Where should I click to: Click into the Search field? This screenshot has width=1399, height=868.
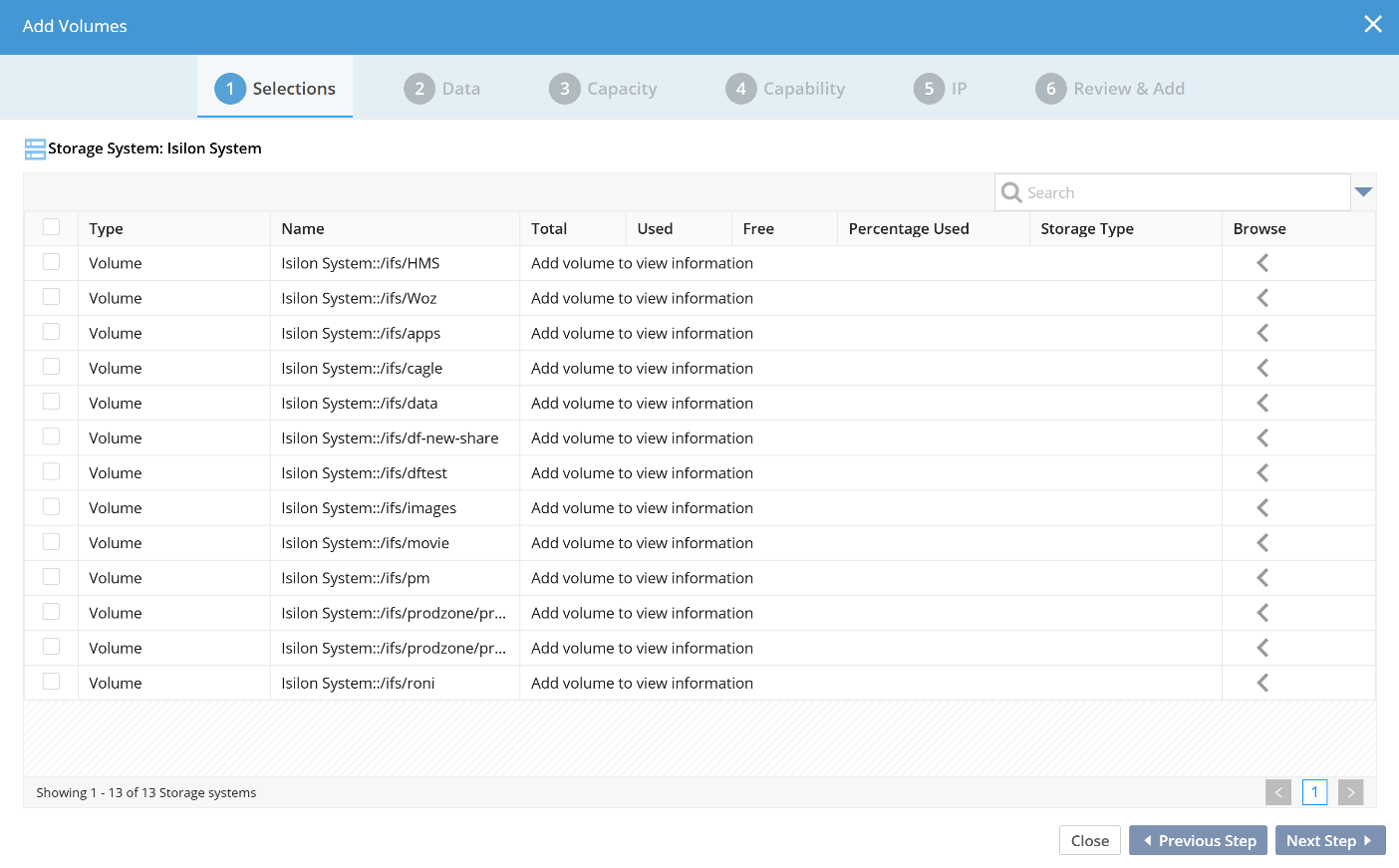click(x=1173, y=192)
